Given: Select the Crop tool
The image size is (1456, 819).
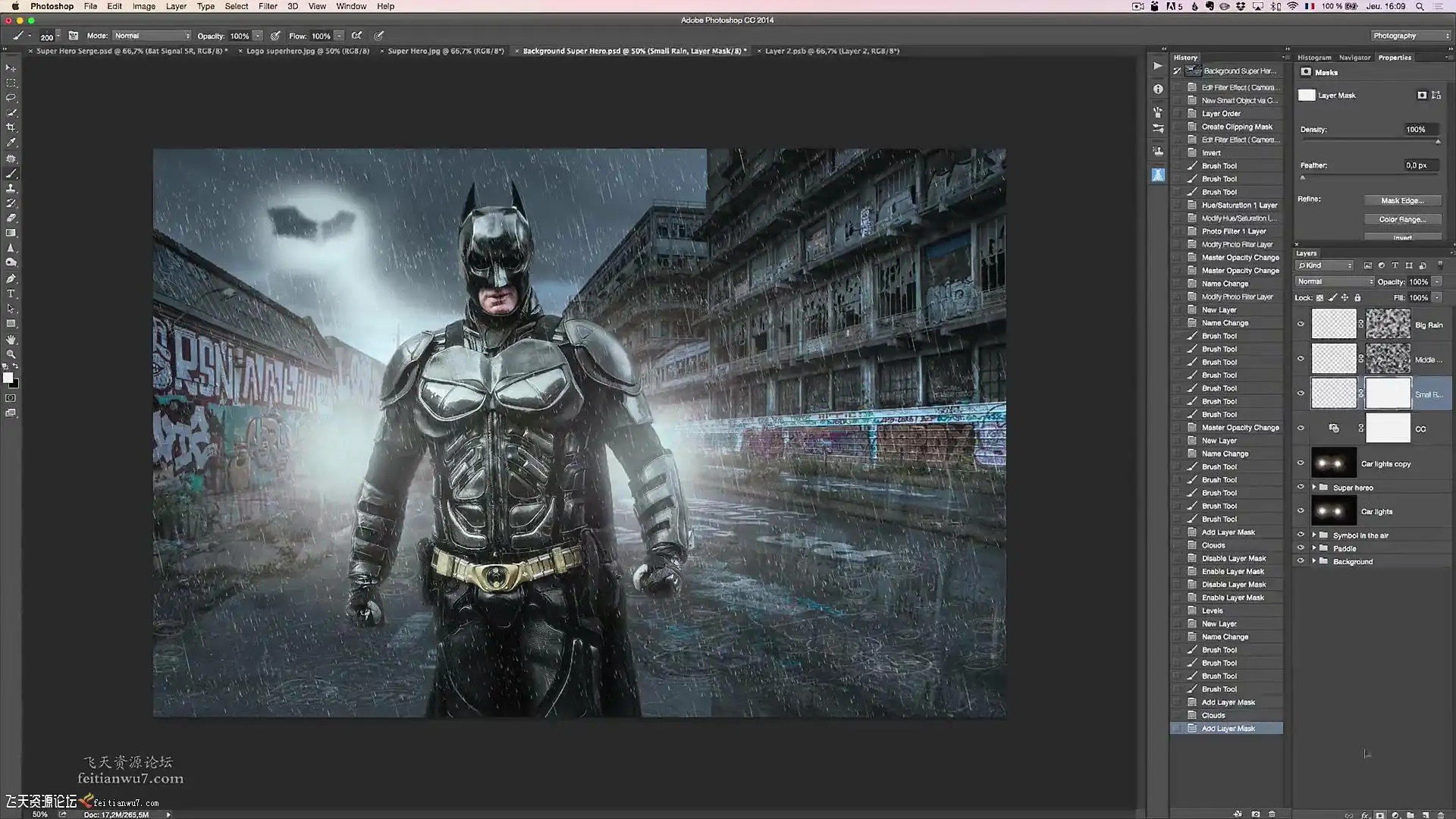Looking at the screenshot, I should click(11, 127).
